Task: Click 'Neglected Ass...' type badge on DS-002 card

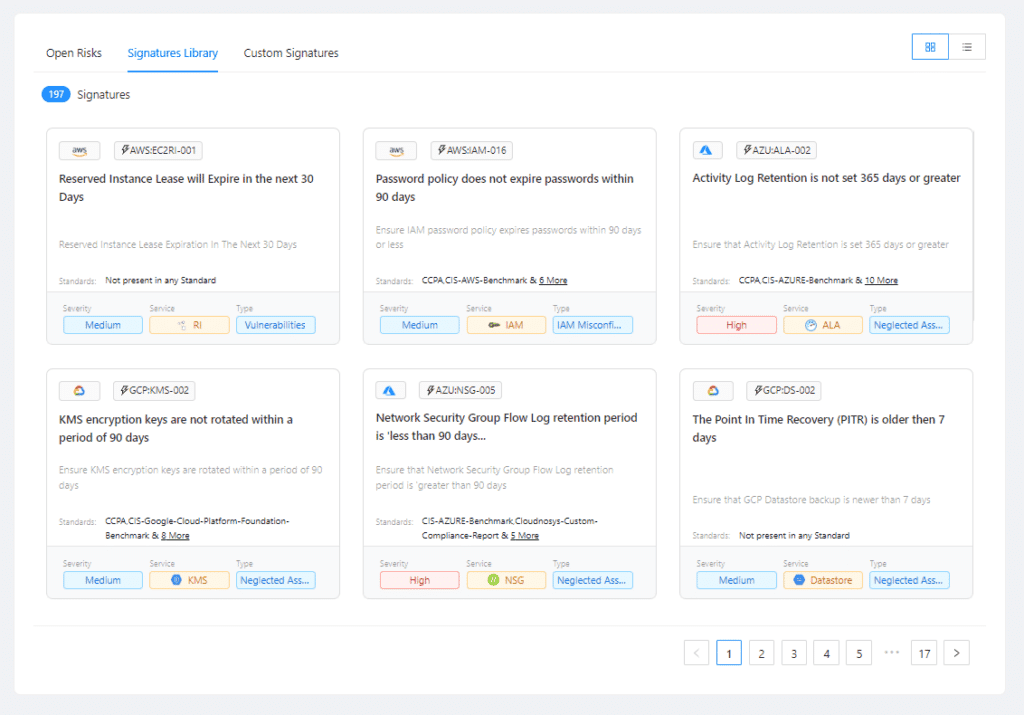Action: click(909, 580)
